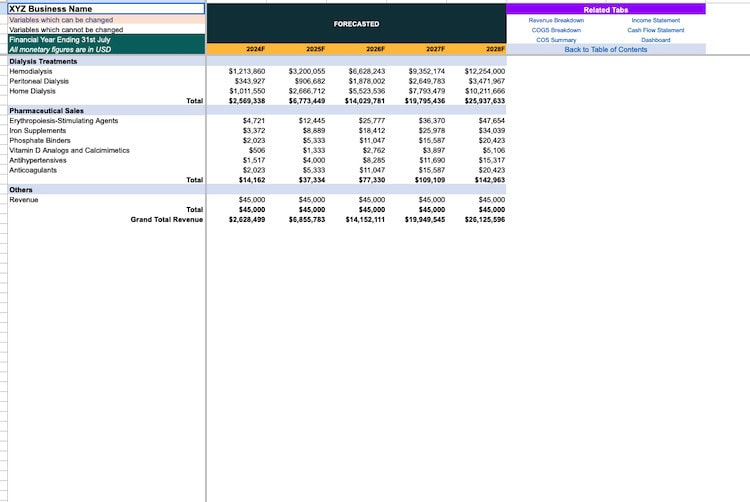Select the Peritoneal Dialysis row label
Image resolution: width=750 pixels, height=502 pixels.
coord(39,81)
